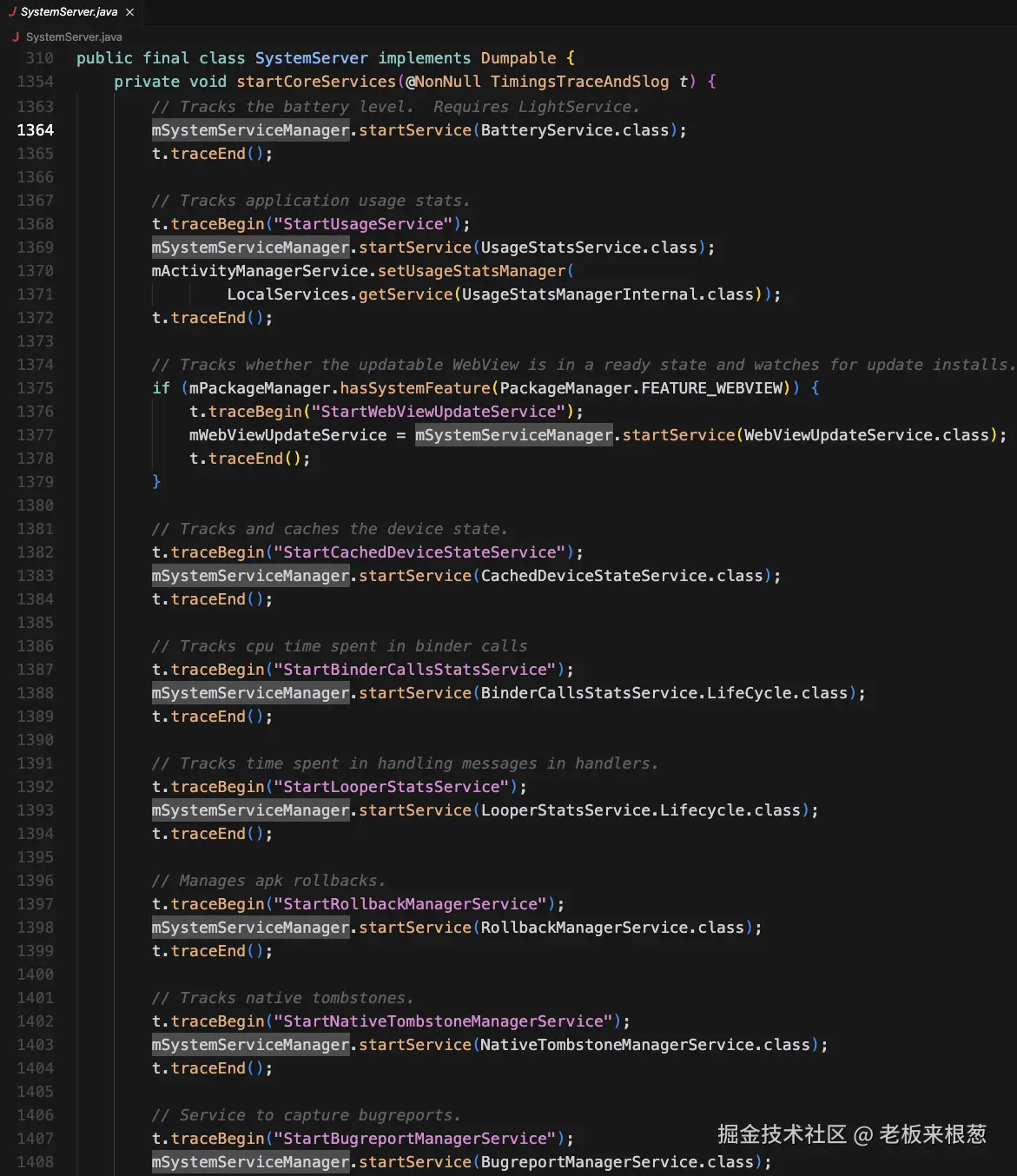Screen dimensions: 1017x1176
Task: Click t.traceEnd() on line 1378
Action: [249, 459]
